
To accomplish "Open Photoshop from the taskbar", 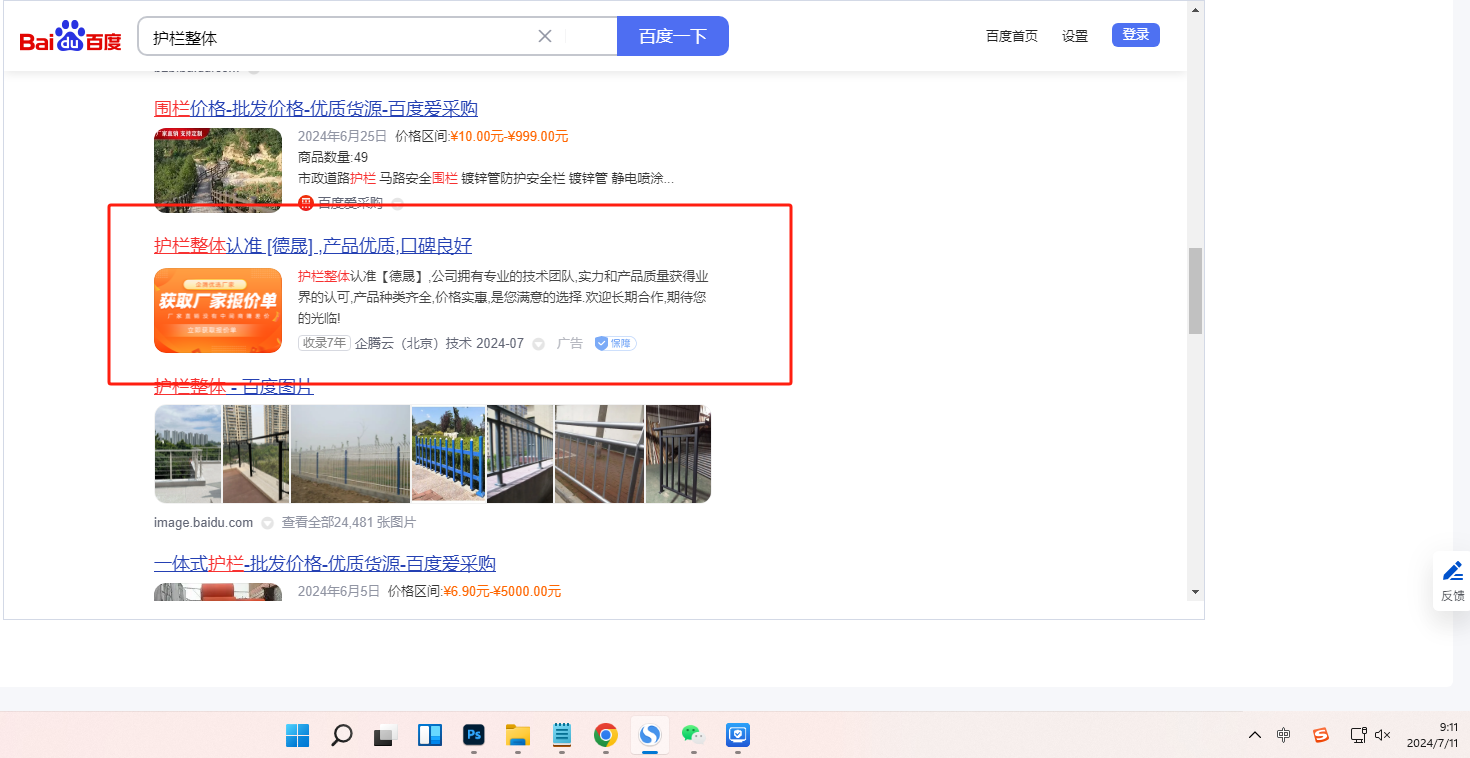I will pos(474,736).
